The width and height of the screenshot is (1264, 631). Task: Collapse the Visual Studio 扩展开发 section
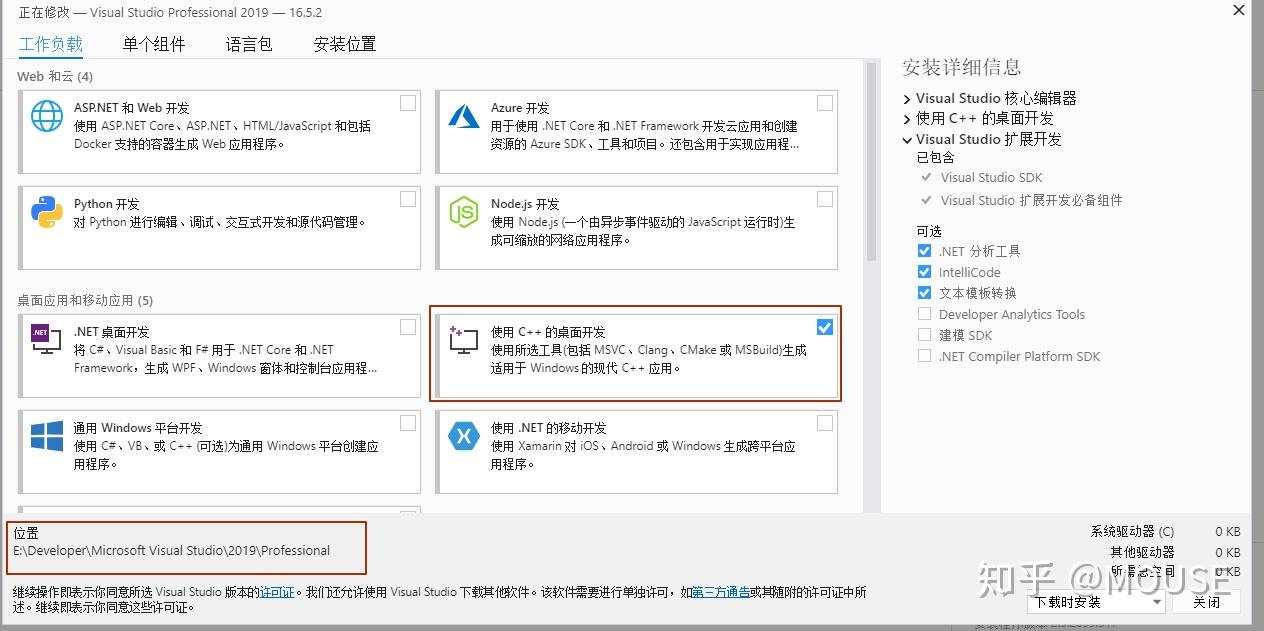907,139
